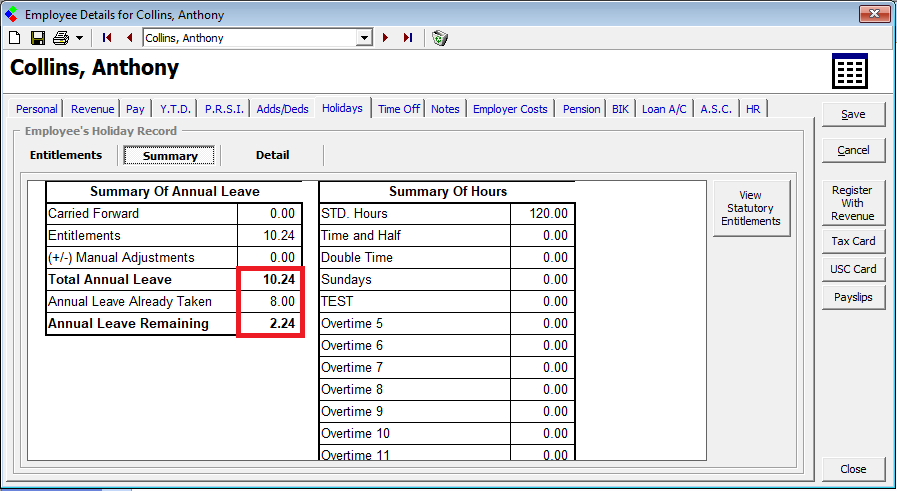Screen dimensions: 897x491
Task: Open the Time Off tab
Action: [x=399, y=109]
